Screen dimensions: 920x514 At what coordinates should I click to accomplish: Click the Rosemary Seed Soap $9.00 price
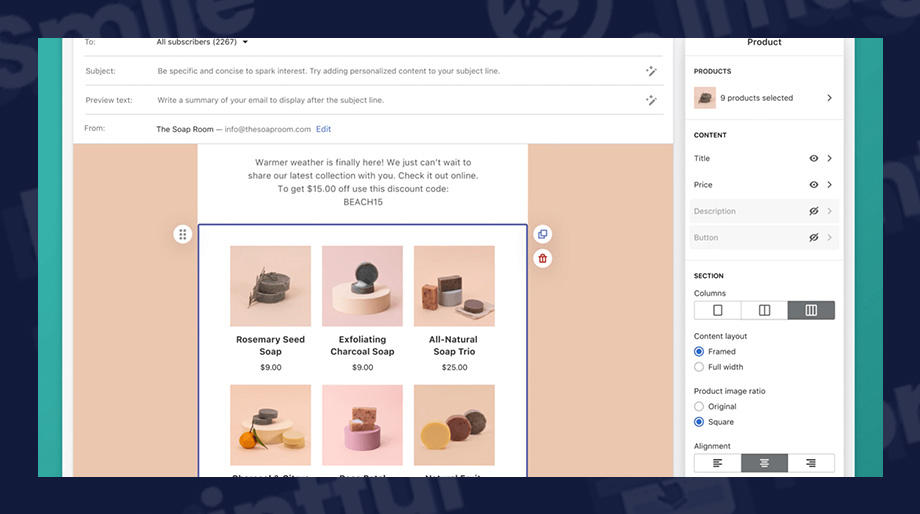270,367
